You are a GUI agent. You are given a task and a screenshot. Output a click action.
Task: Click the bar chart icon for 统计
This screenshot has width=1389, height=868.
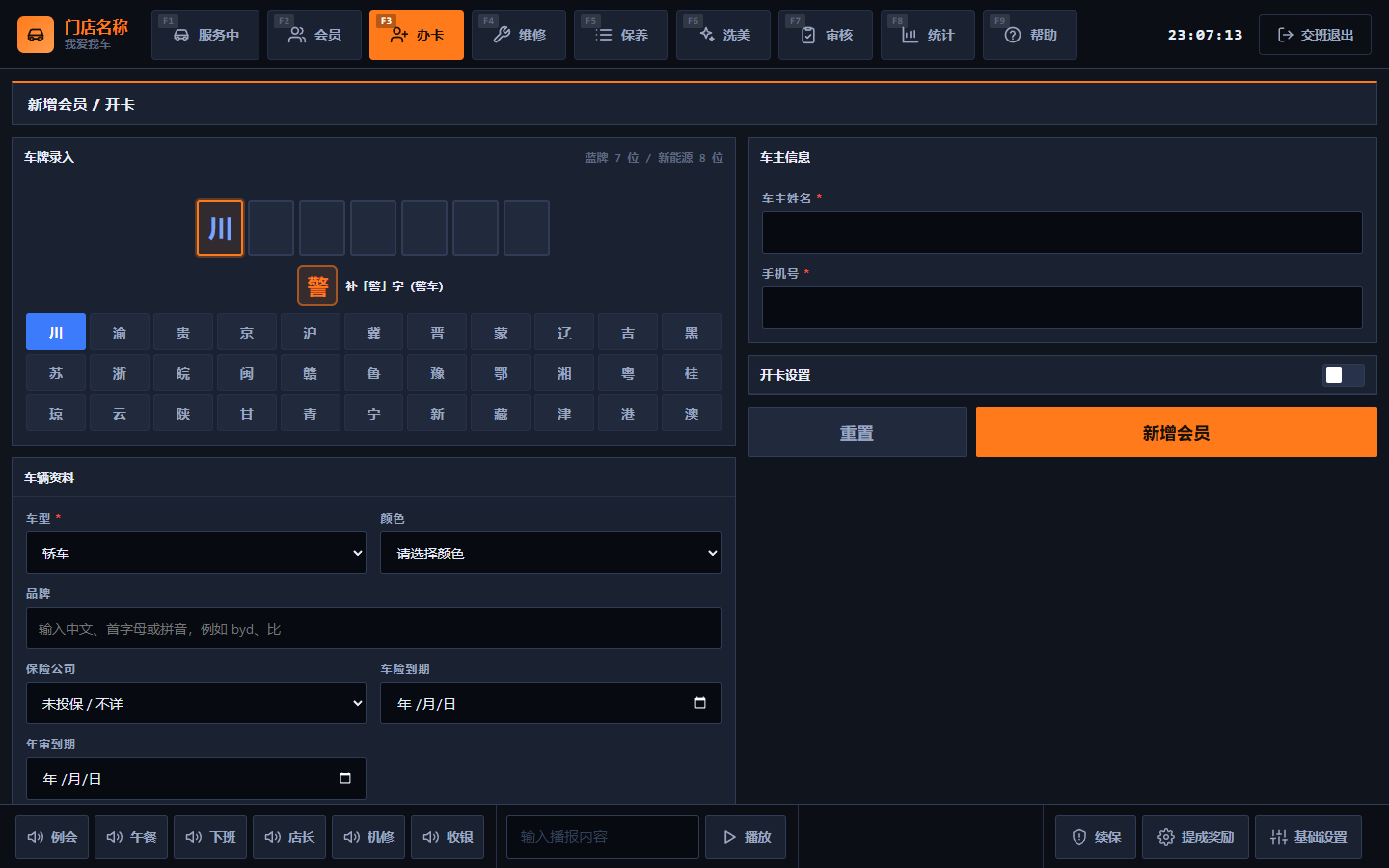point(911,35)
